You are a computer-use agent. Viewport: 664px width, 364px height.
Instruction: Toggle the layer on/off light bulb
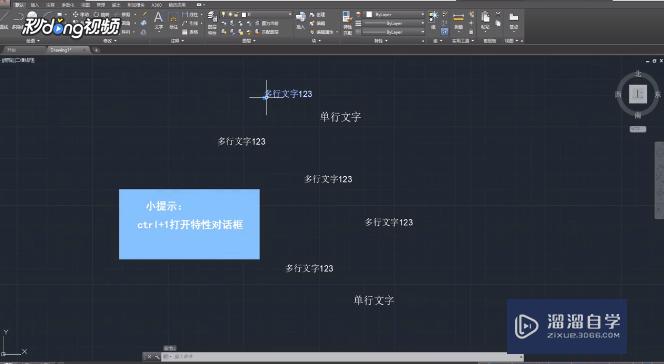click(224, 14)
